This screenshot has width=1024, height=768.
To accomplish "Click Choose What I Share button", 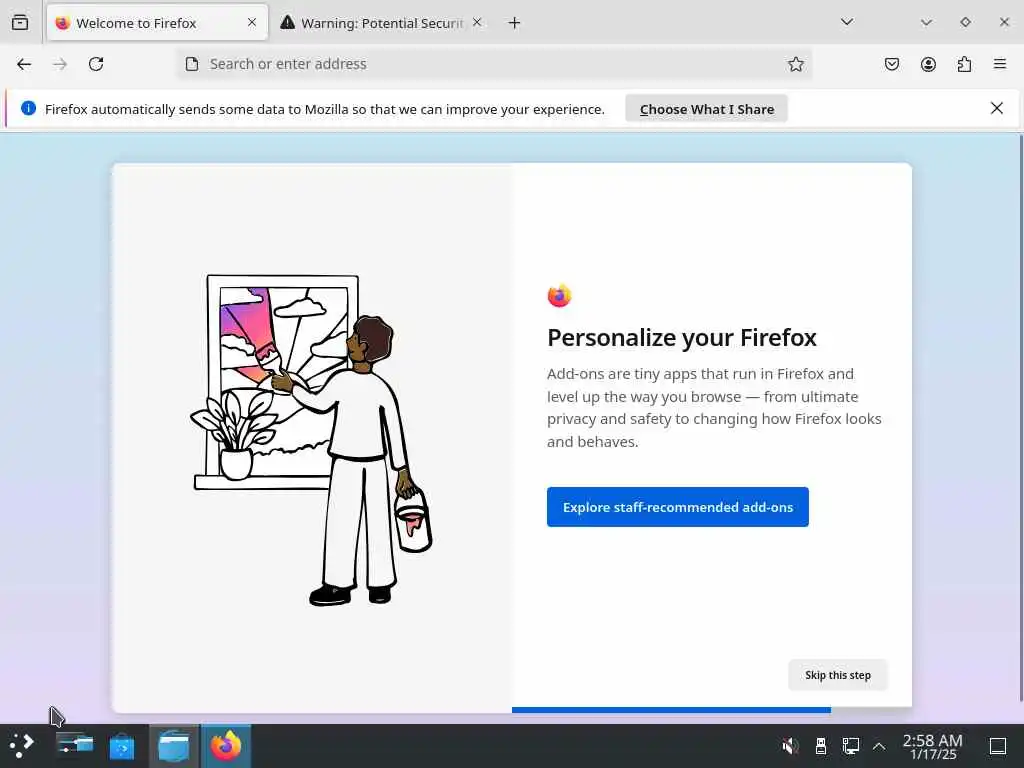I will coord(707,109).
